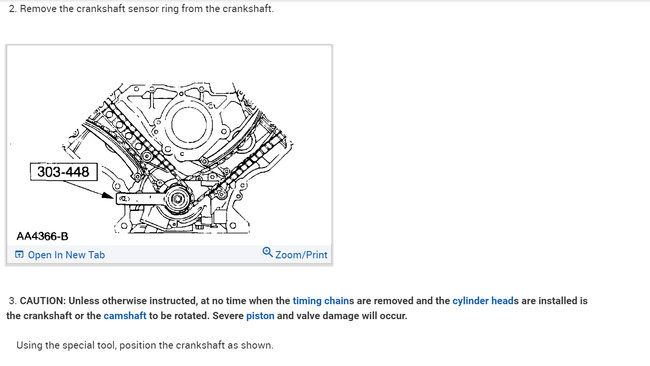Click the magnifier Zoom/Print icon
The height and width of the screenshot is (366, 650).
click(x=267, y=252)
